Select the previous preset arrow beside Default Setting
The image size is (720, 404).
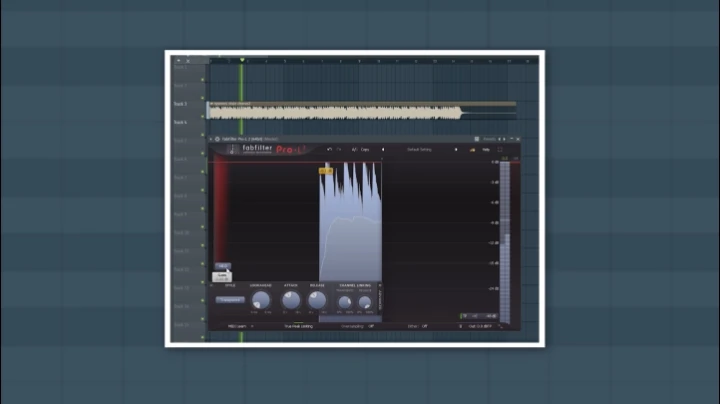coord(383,150)
